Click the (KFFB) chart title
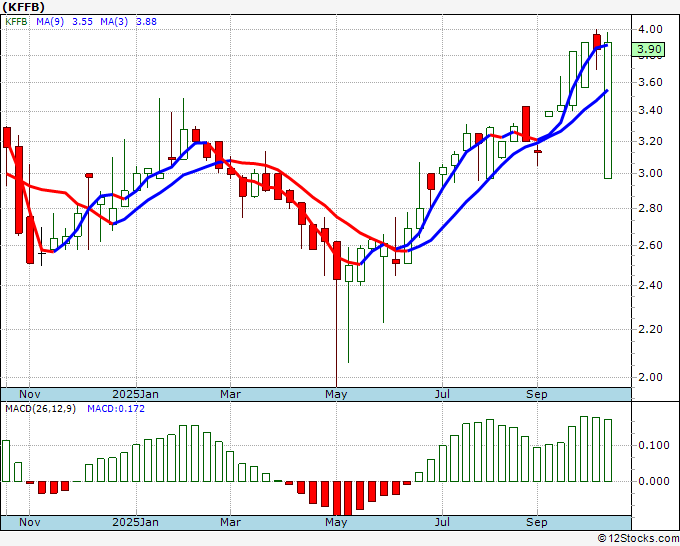Viewport: 680px width, 546px height. pos(23,7)
